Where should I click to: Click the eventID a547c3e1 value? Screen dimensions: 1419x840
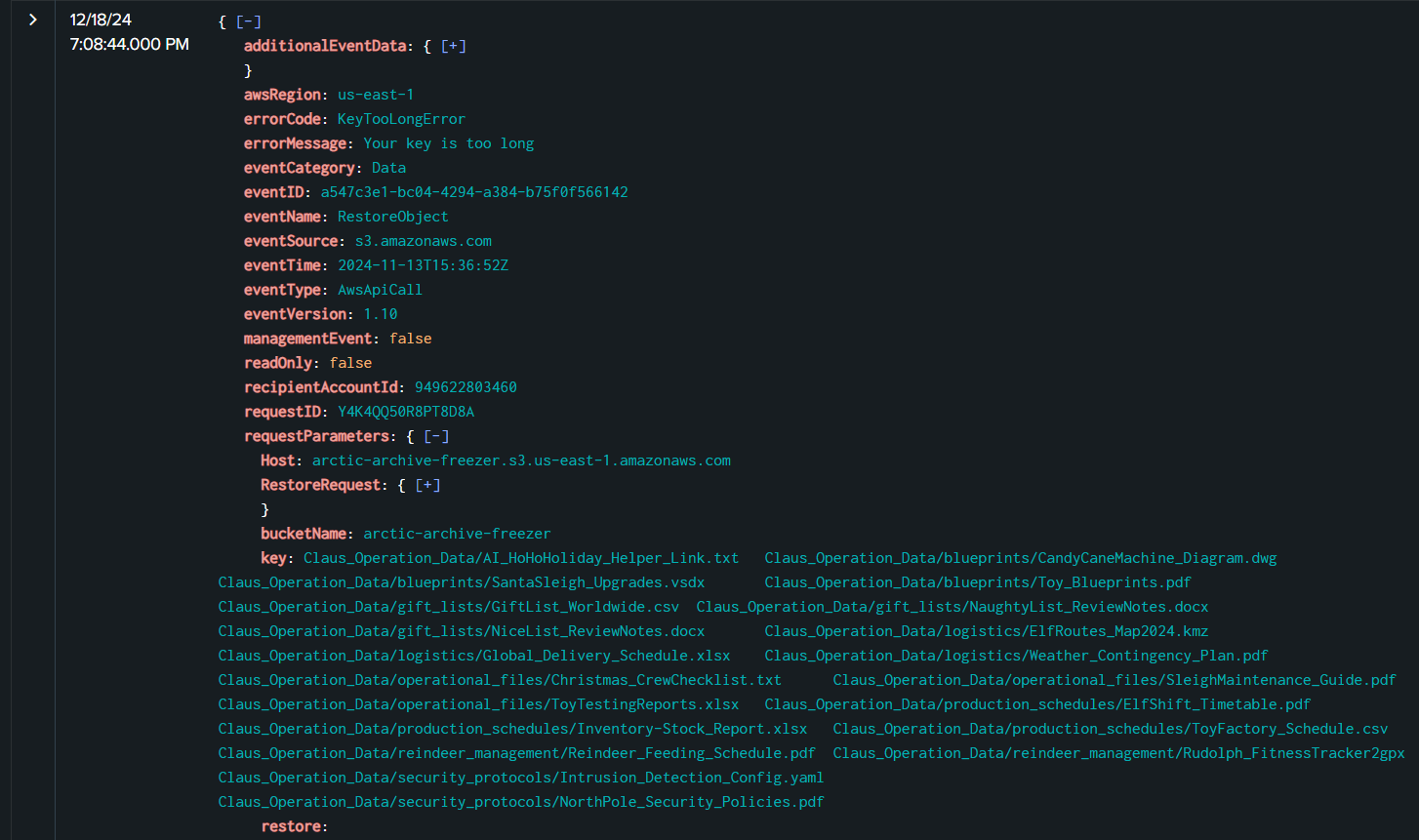coord(474,192)
